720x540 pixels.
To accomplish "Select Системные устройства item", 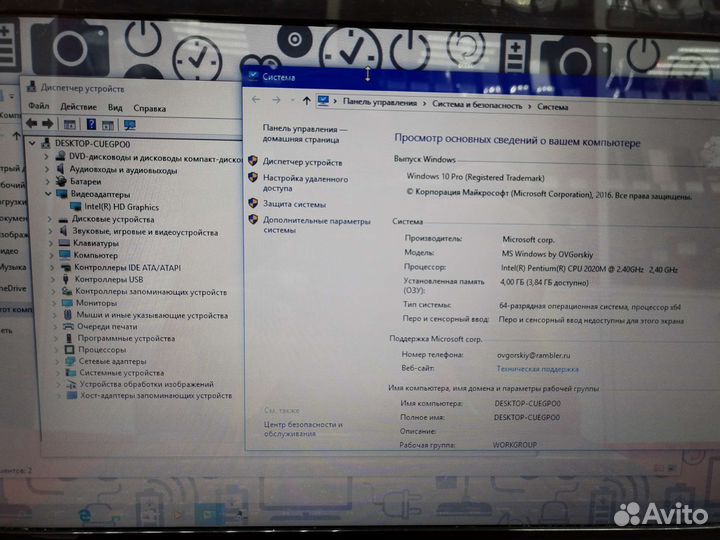I will [122, 373].
